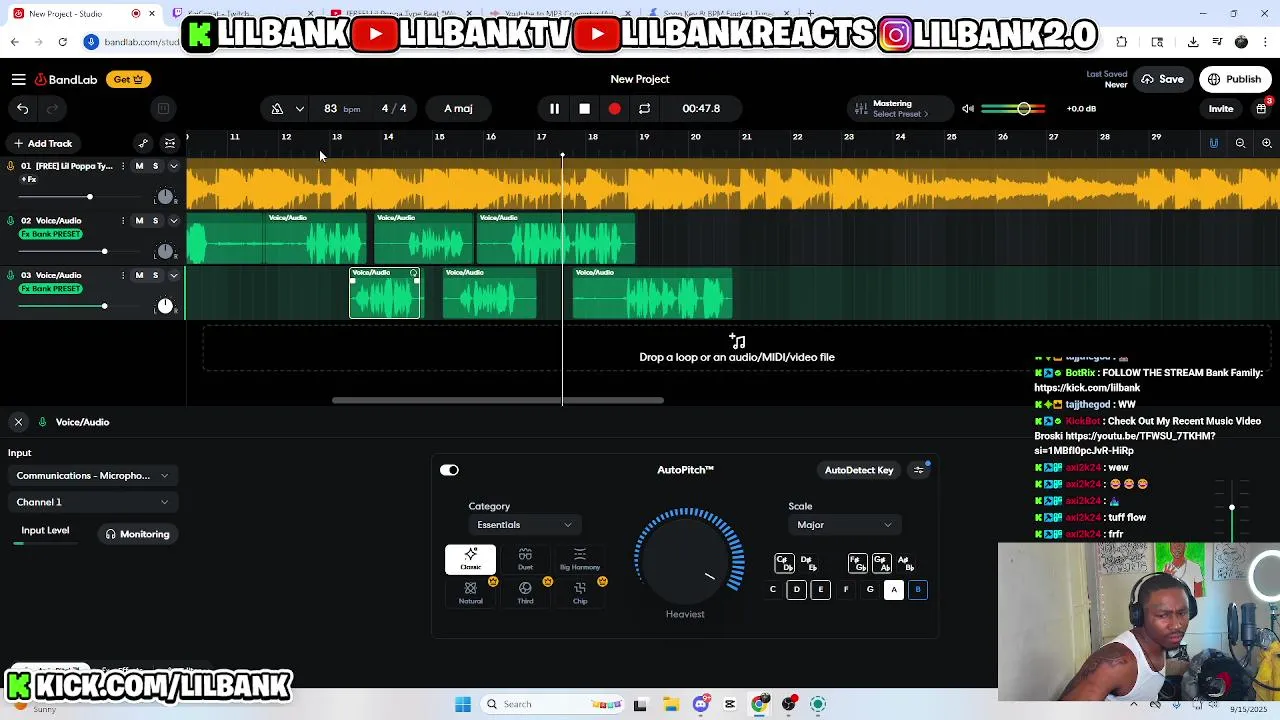Click track 03 pan knob
The image size is (1280, 720).
[x=165, y=306]
